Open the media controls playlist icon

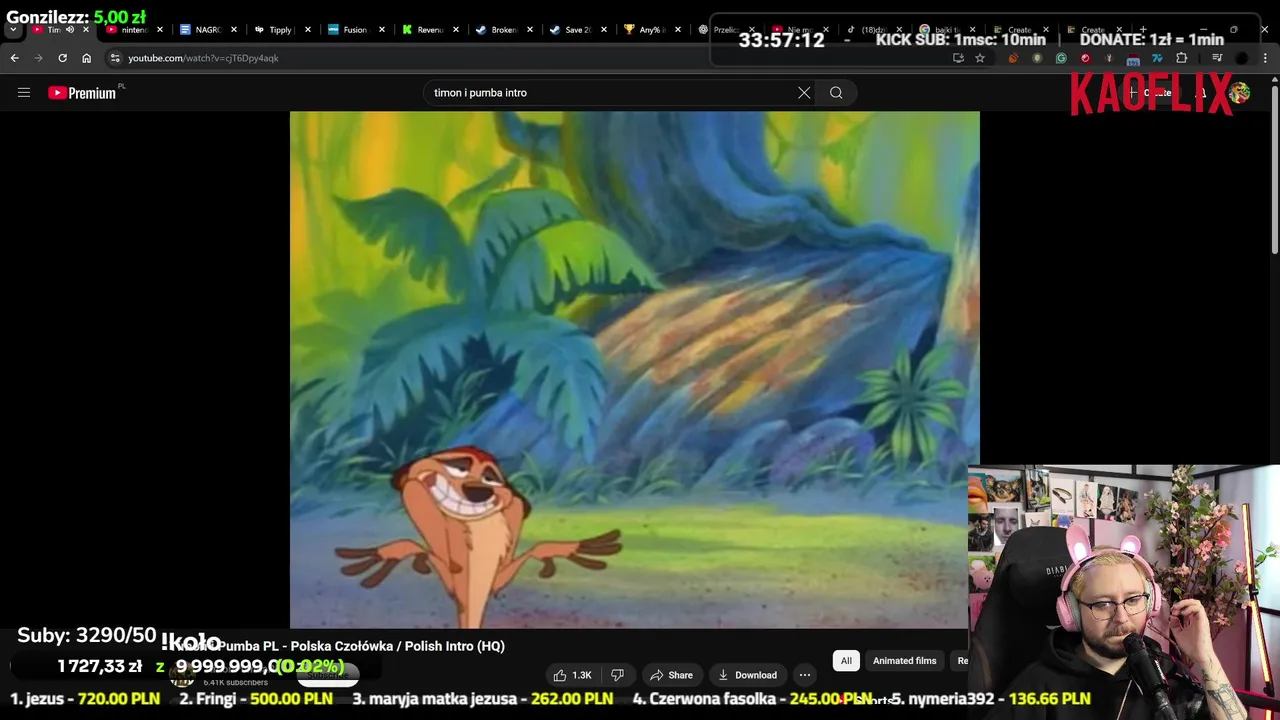1217,58
